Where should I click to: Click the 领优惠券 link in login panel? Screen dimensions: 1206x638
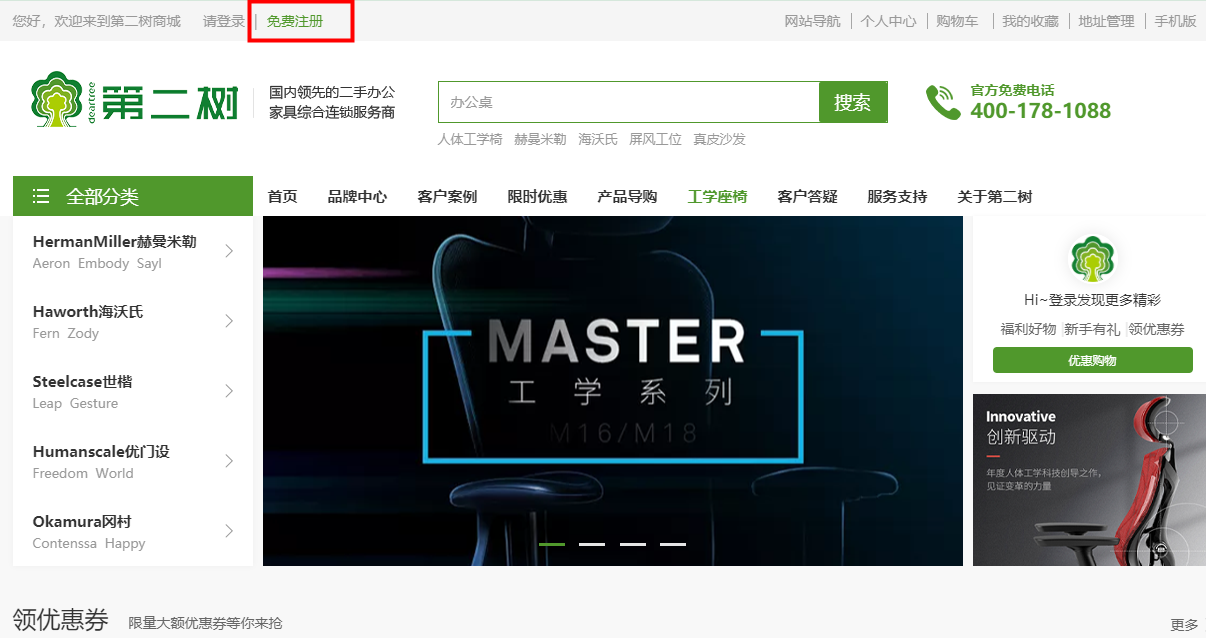(1157, 329)
